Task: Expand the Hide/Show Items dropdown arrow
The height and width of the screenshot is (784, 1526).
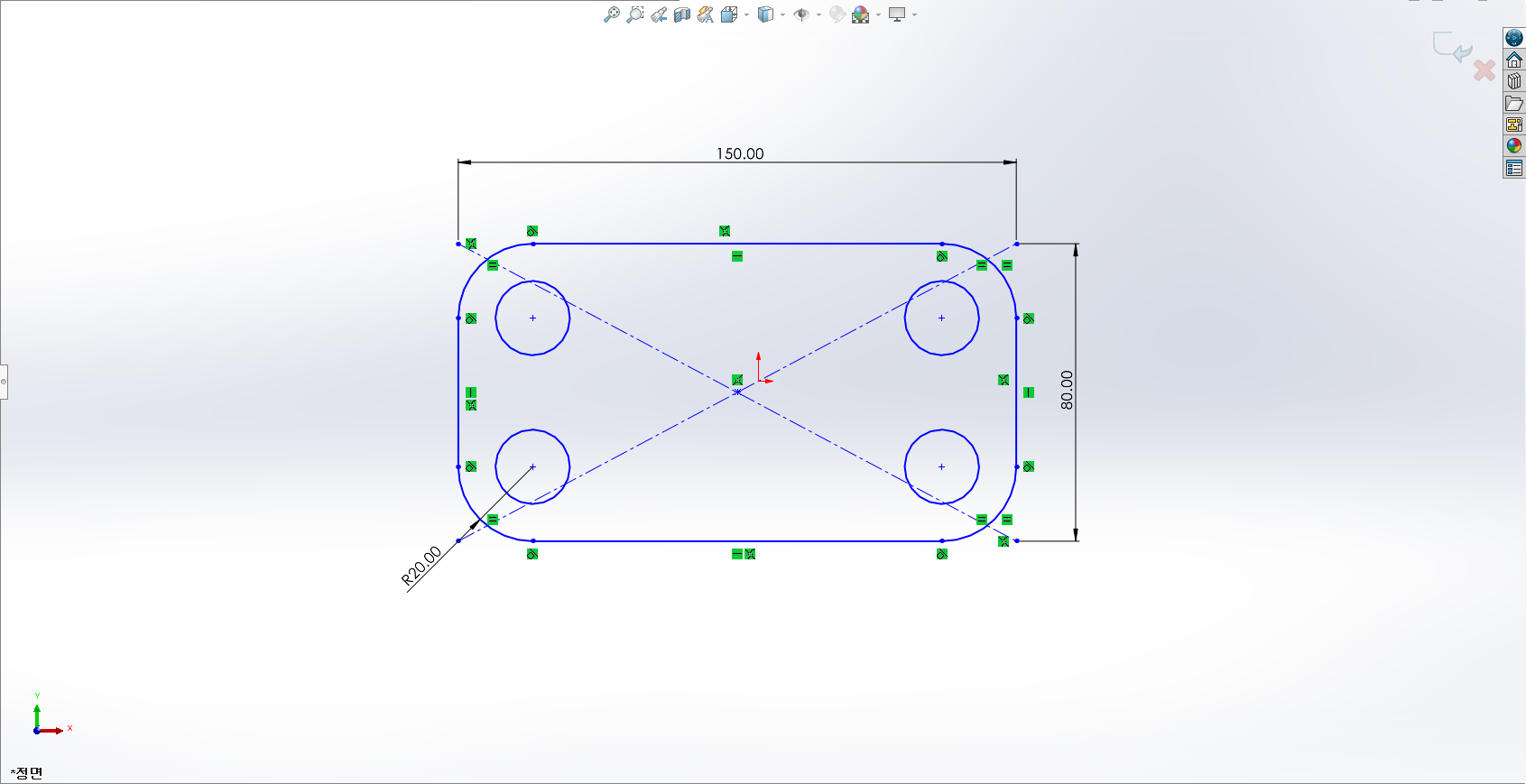Action: [x=818, y=15]
